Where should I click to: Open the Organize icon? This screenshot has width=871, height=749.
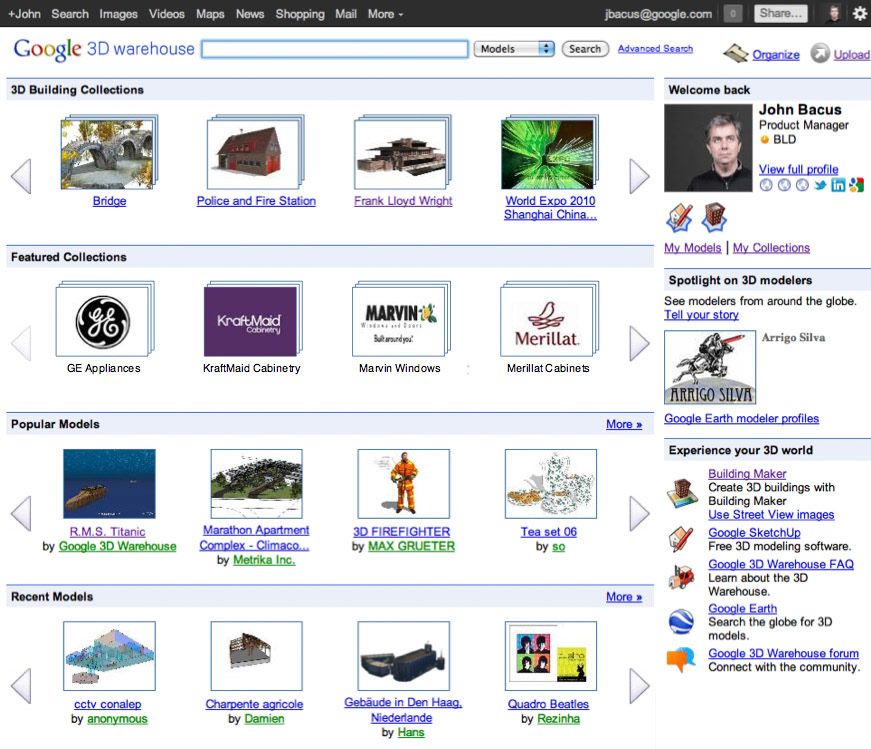point(736,53)
